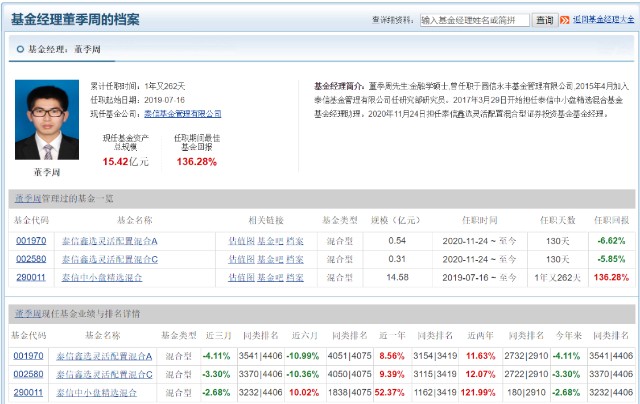This screenshot has width=640, height=404.
Task: Focus the fund manager name search field
Action: [473, 19]
